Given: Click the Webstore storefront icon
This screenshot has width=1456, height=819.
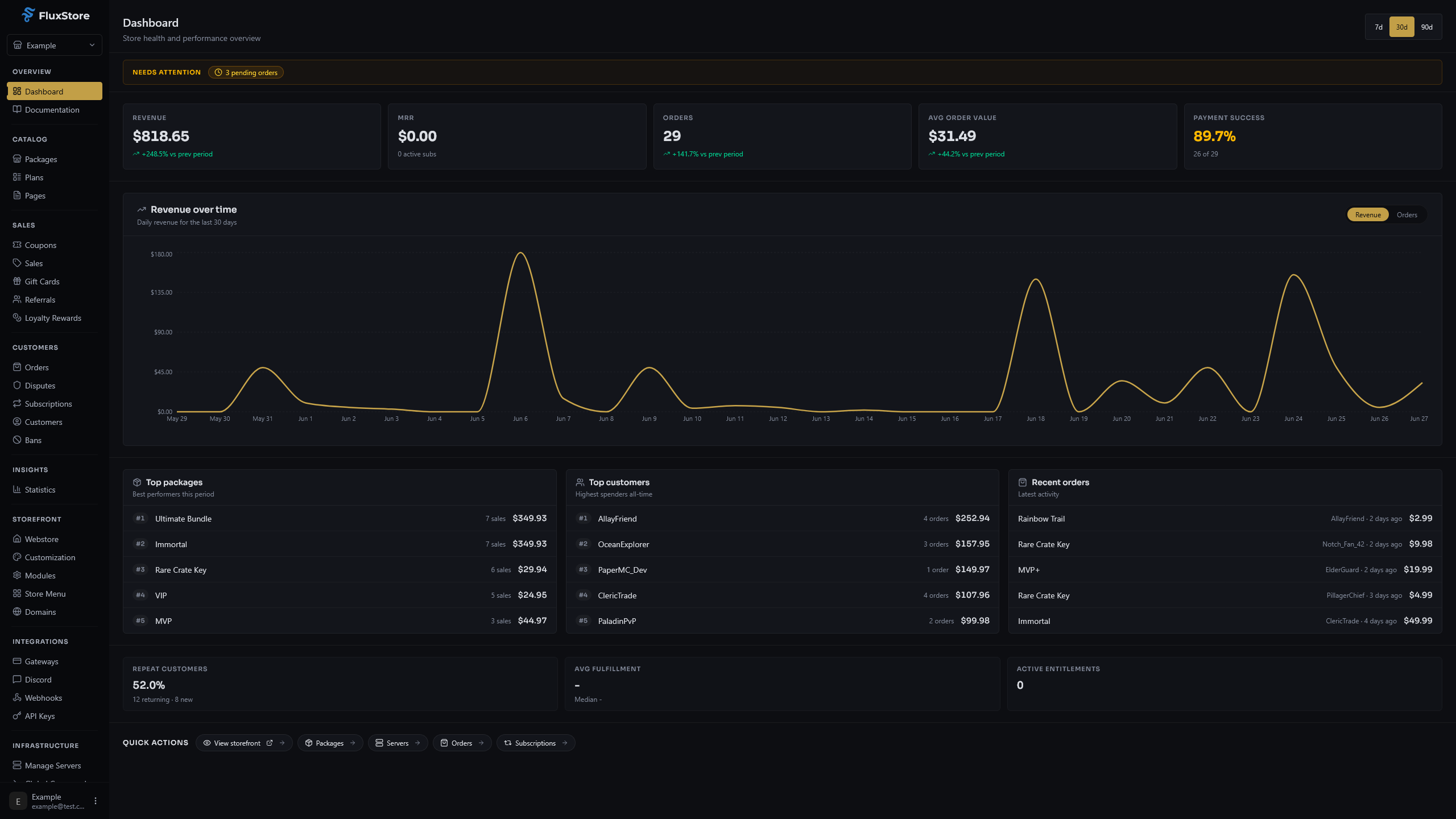Looking at the screenshot, I should pos(17,539).
